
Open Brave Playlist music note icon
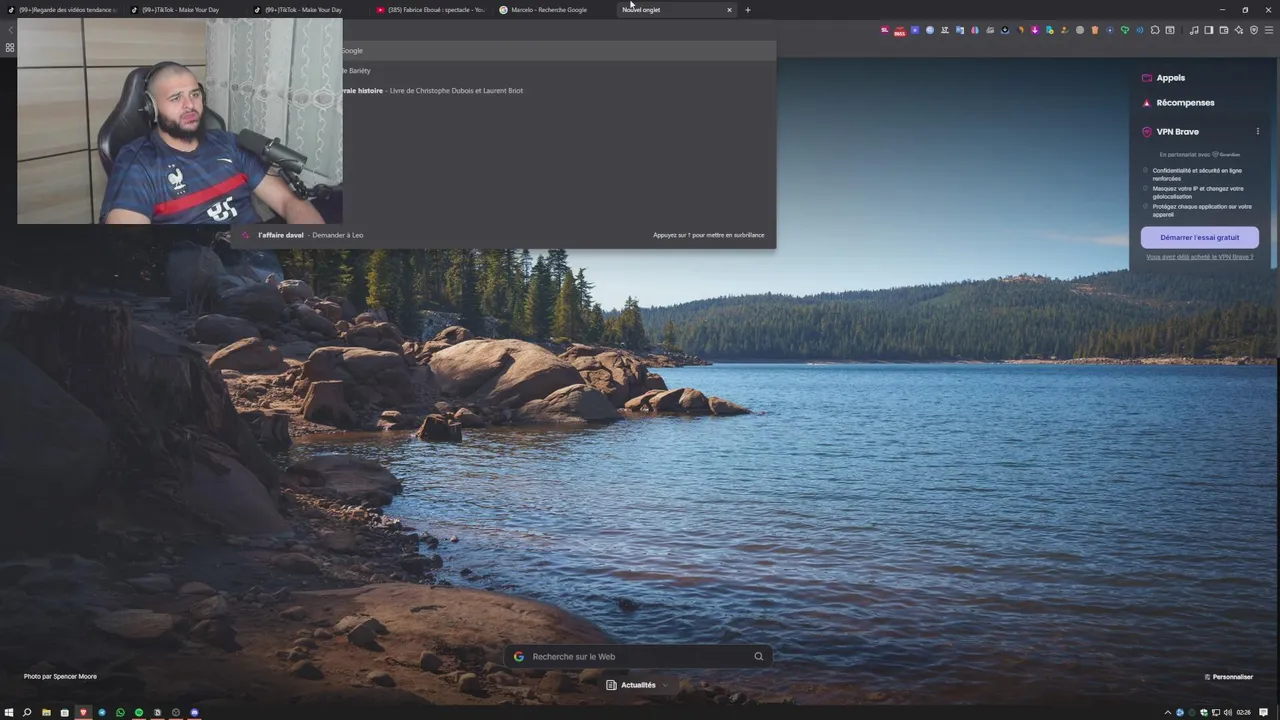pos(1194,30)
